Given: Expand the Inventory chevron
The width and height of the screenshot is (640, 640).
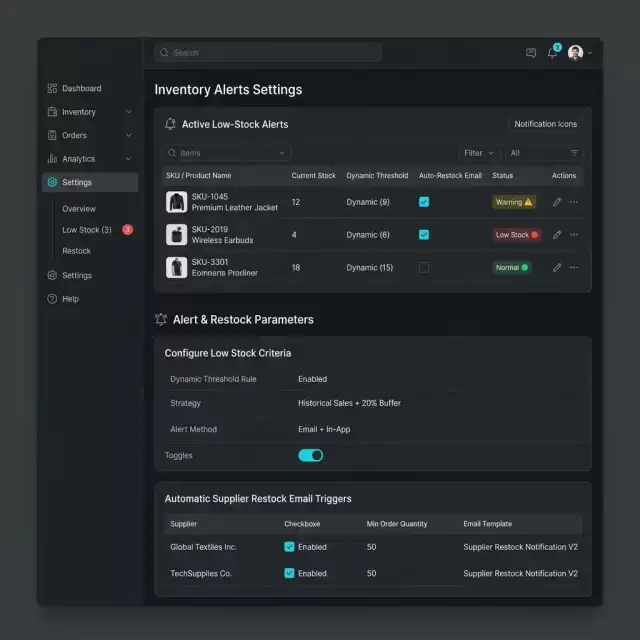Looking at the screenshot, I should (x=128, y=111).
